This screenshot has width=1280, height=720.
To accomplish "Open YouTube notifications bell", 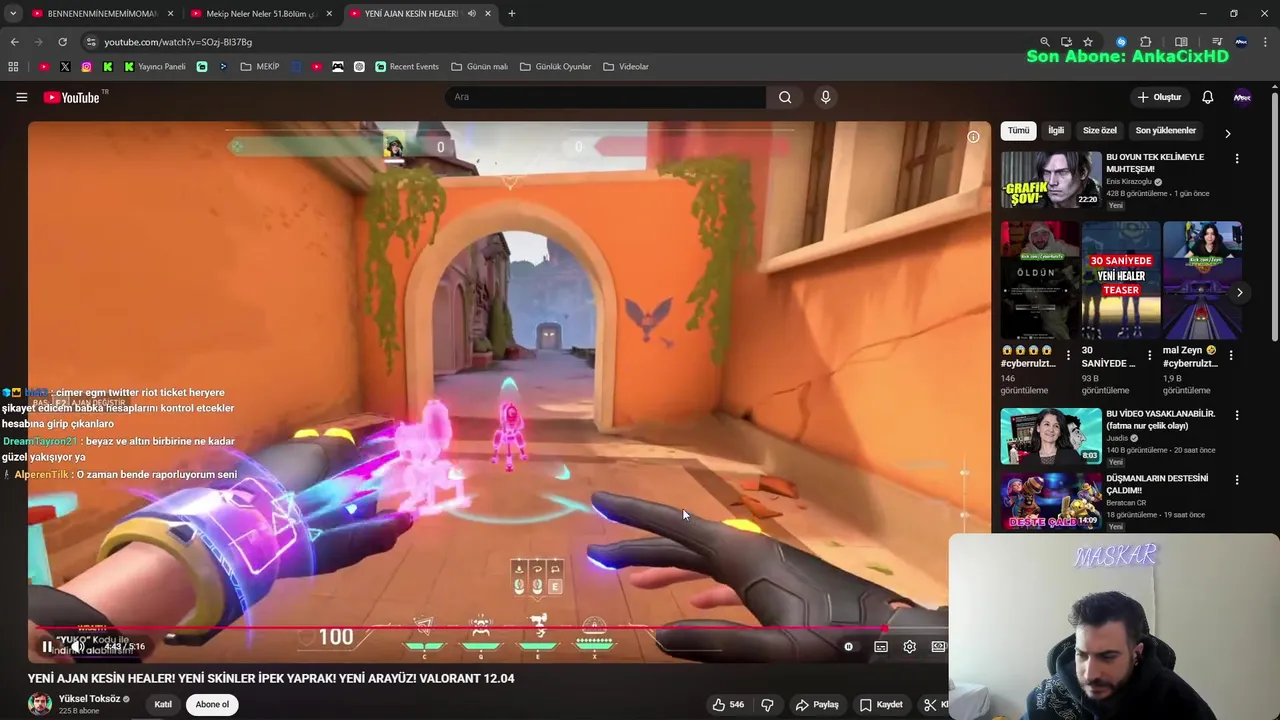I will (x=1208, y=97).
